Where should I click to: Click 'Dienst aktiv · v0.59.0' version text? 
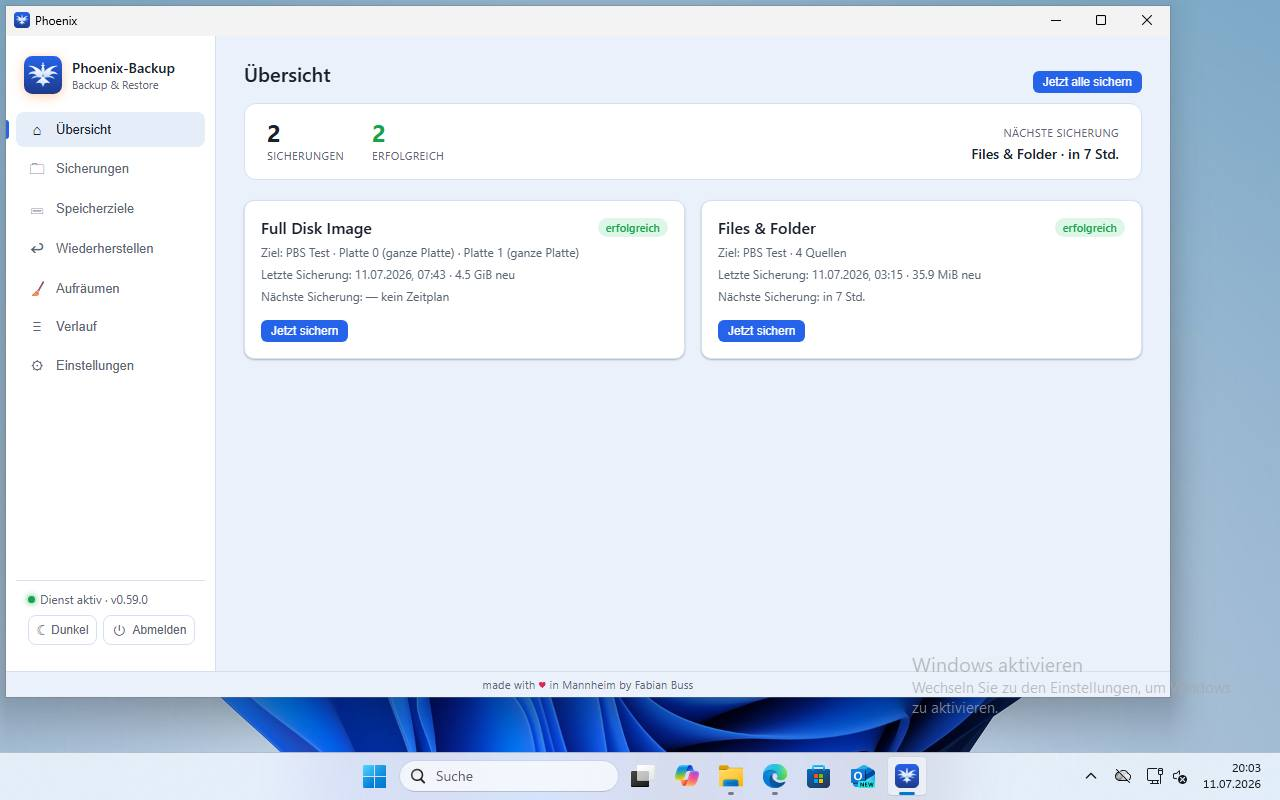tap(94, 600)
